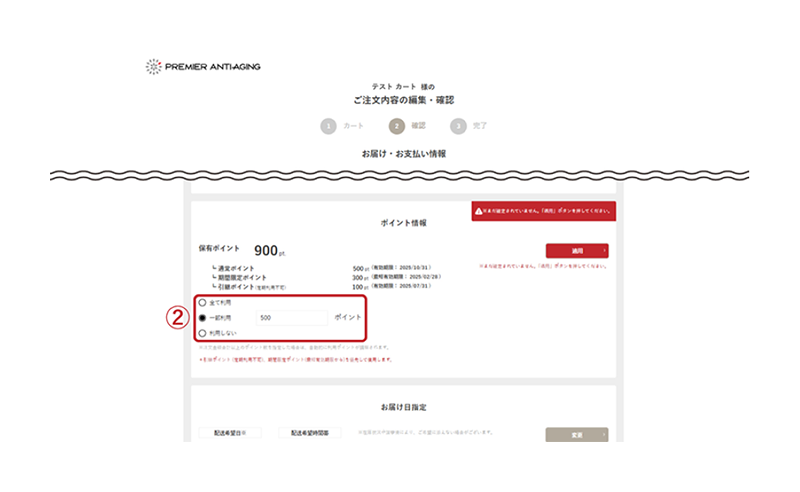The image size is (800, 492).
Task: Select the 利用しない radio button
Action: click(203, 333)
